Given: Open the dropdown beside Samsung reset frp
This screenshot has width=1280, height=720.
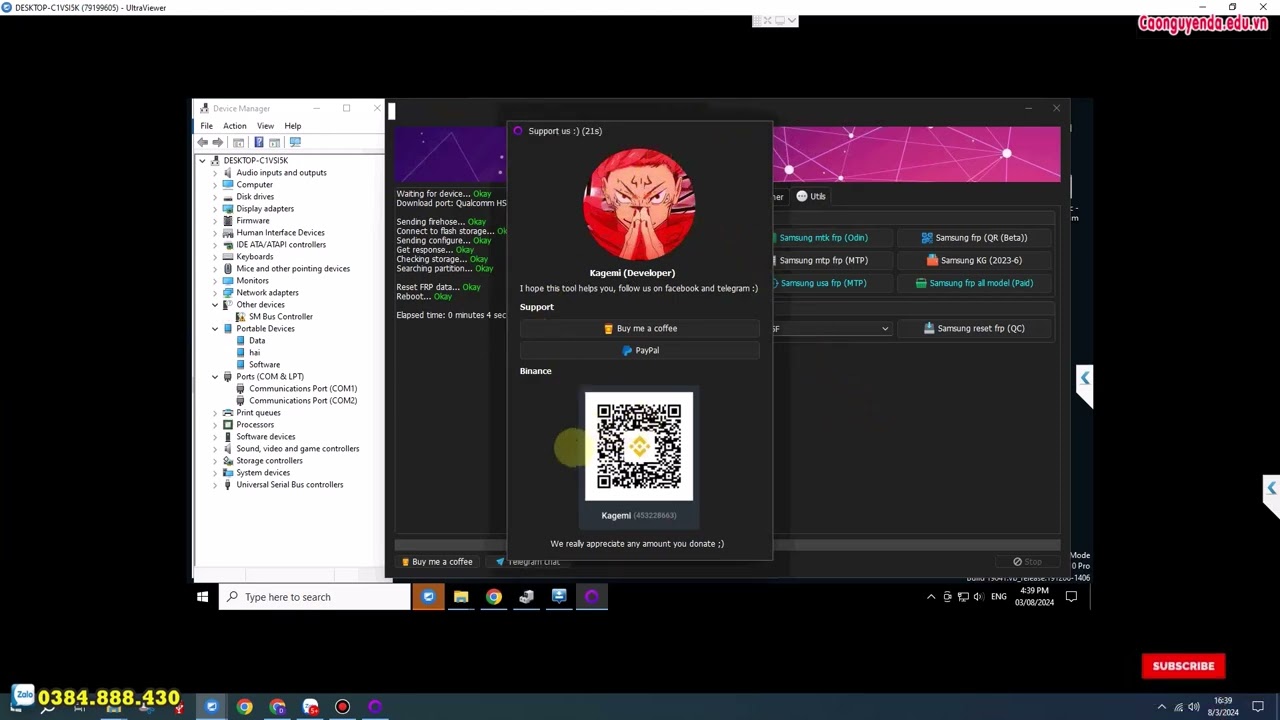Looking at the screenshot, I should pos(884,329).
